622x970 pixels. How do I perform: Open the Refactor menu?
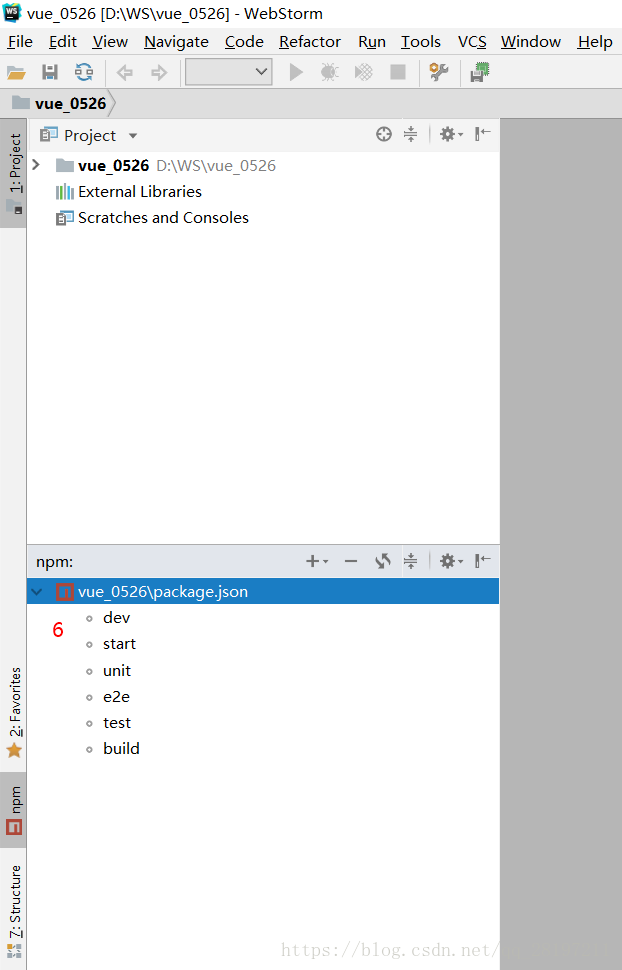[309, 41]
